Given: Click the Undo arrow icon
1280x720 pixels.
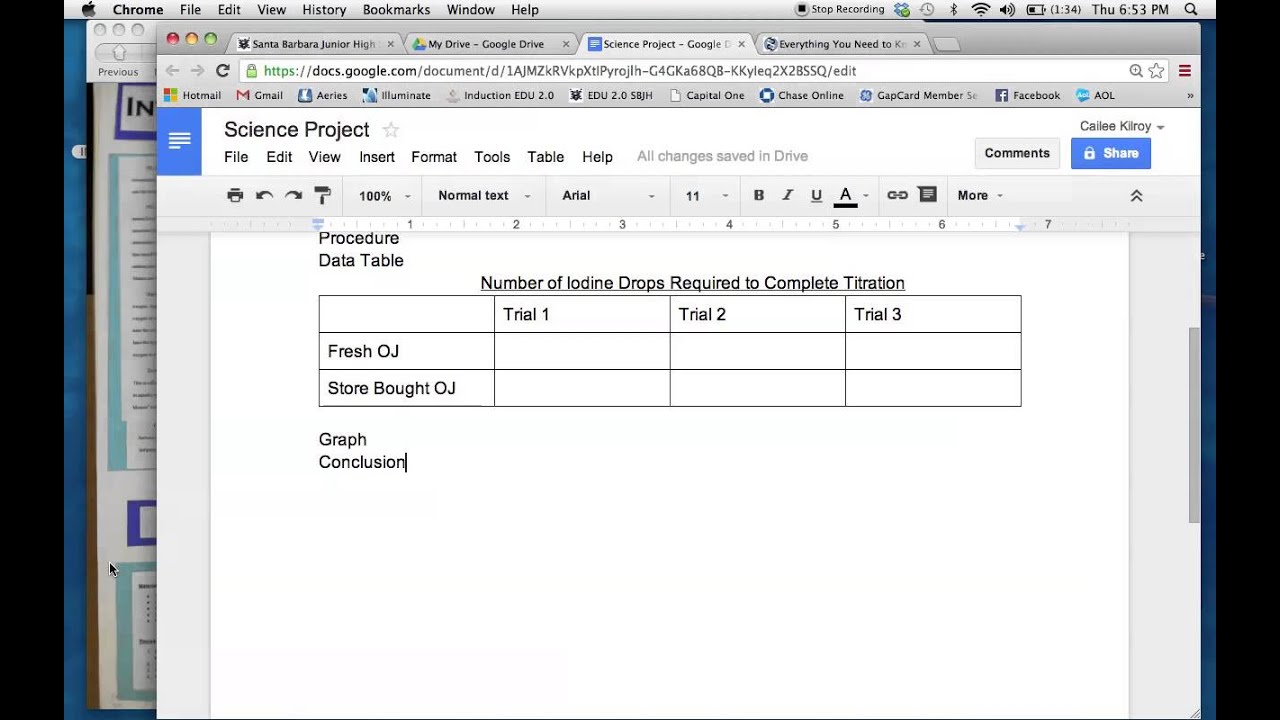Looking at the screenshot, I should [x=264, y=195].
